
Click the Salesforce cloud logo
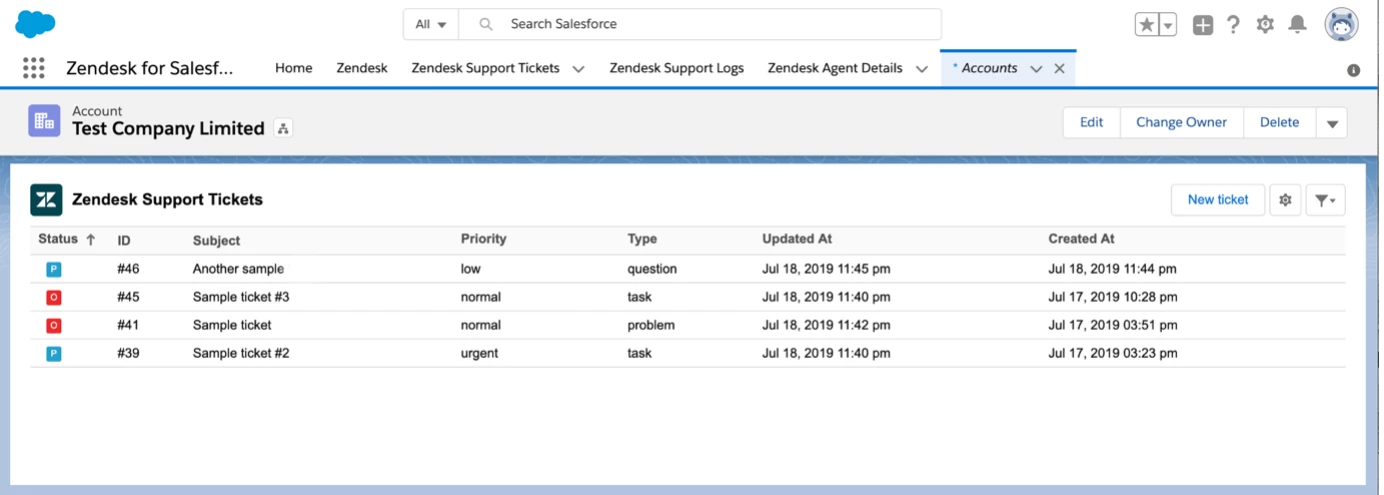pyautogui.click(x=36, y=23)
